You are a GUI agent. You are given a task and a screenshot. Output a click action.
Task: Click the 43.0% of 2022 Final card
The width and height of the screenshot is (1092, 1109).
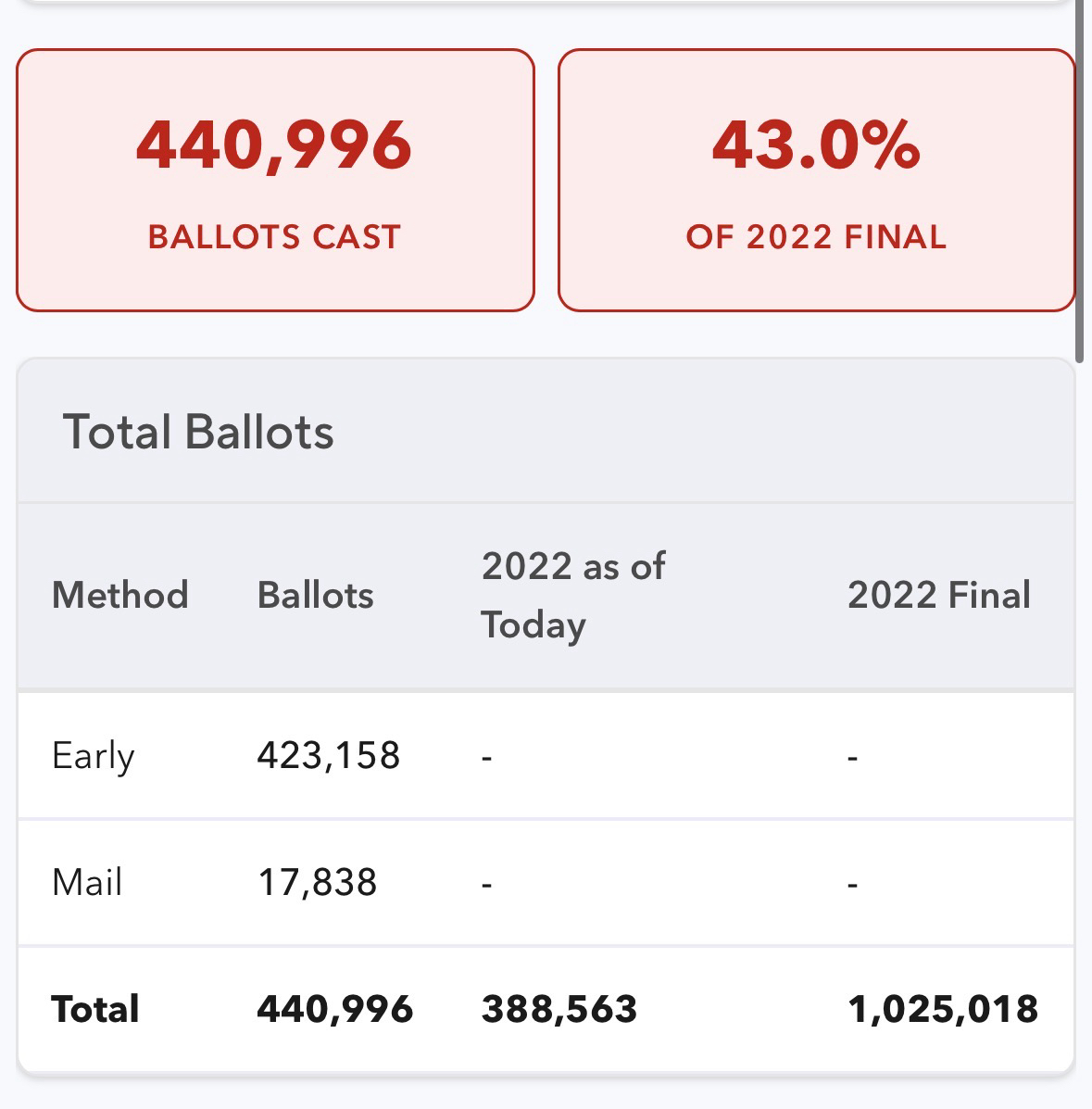(816, 181)
